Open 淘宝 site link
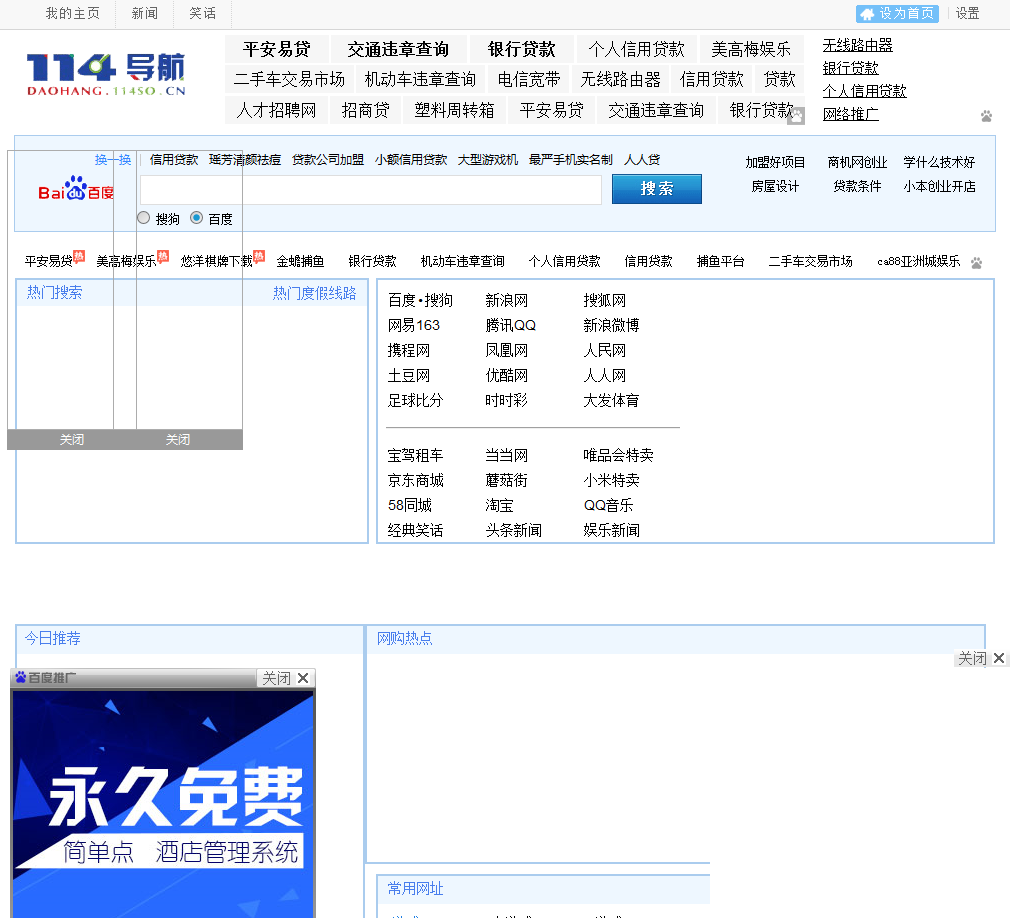This screenshot has height=918, width=1010. pos(499,506)
